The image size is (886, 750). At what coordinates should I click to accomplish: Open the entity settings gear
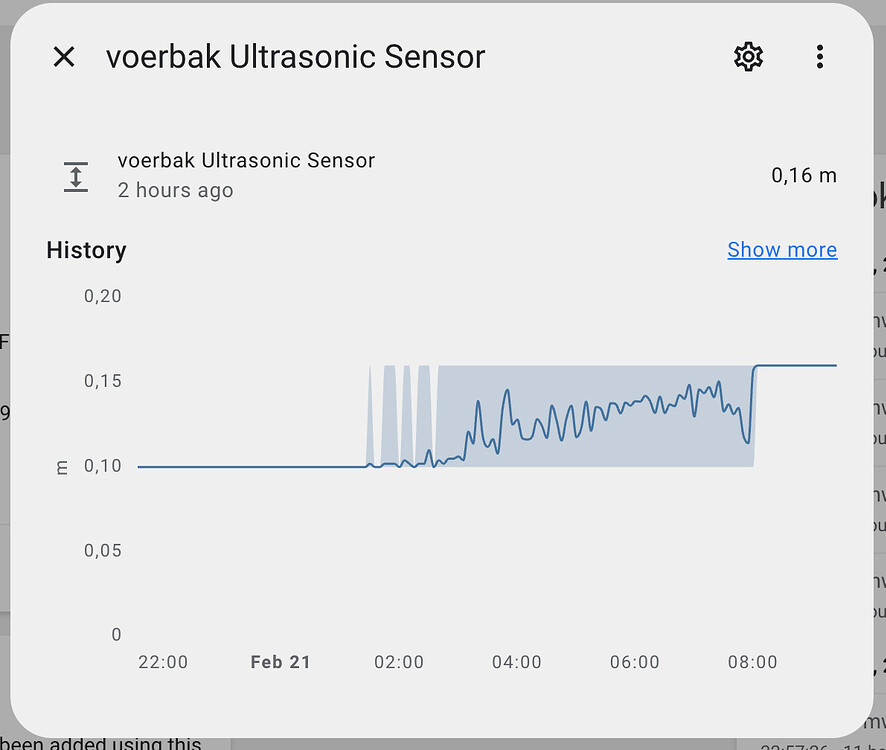coord(748,57)
